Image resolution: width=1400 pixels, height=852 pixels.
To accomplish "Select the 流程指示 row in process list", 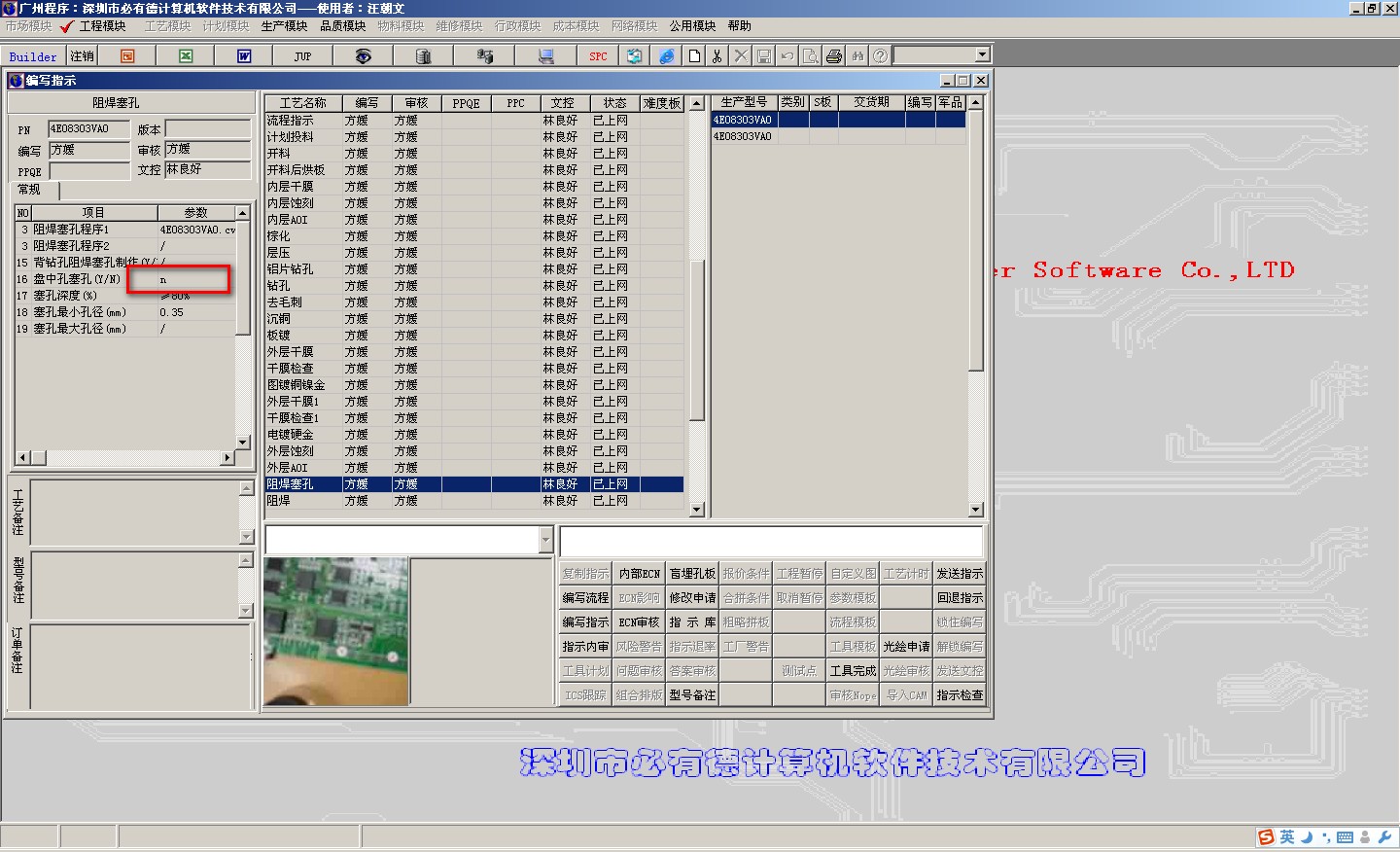I will click(474, 121).
